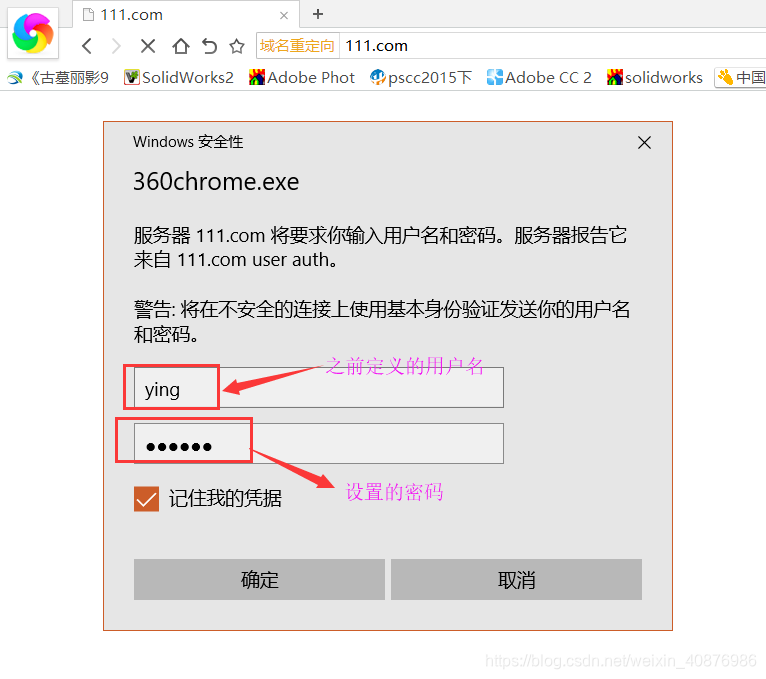Click the 360chrome.exe heading text

coord(216,182)
